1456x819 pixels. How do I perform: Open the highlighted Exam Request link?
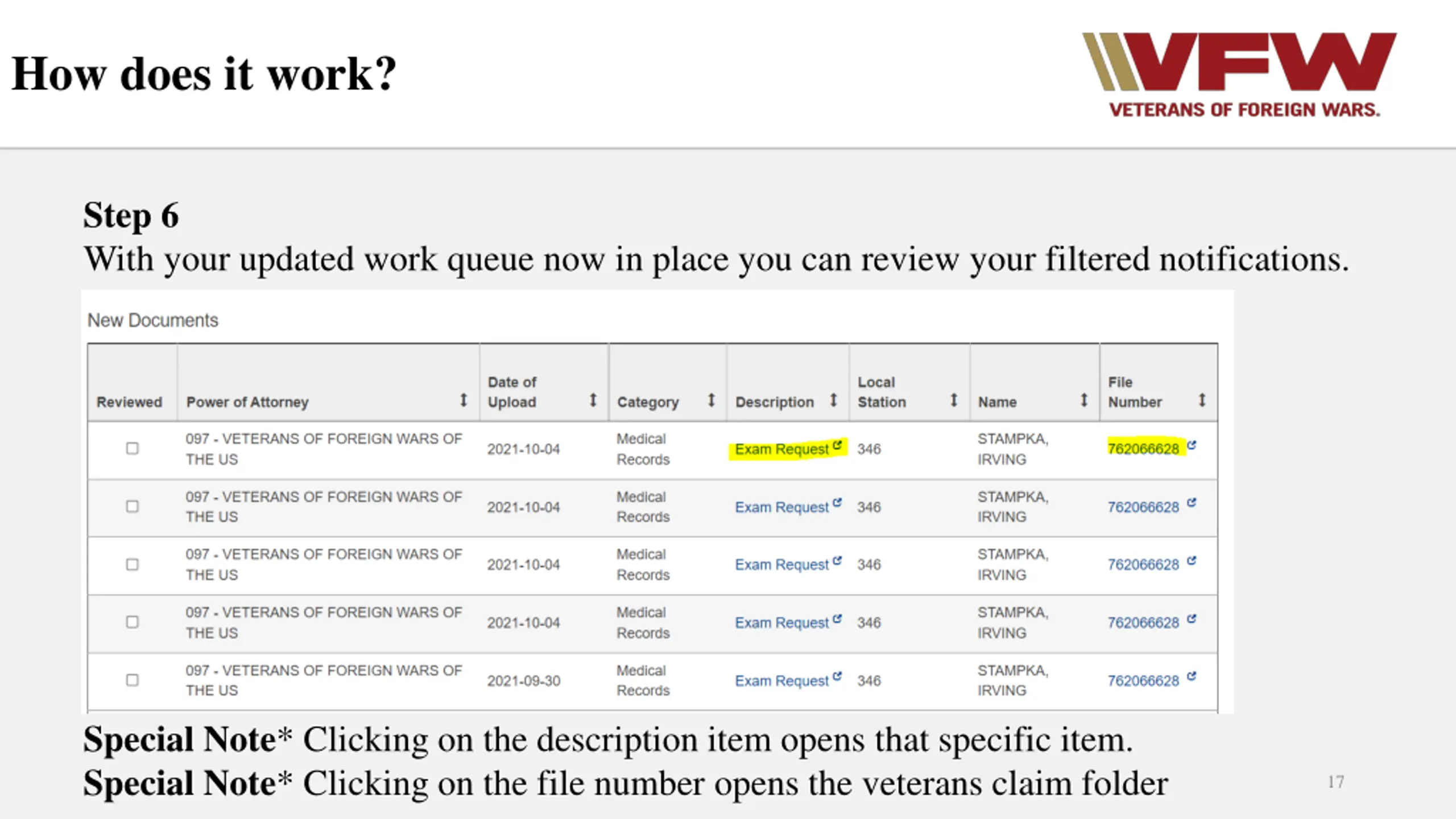pyautogui.click(x=781, y=449)
